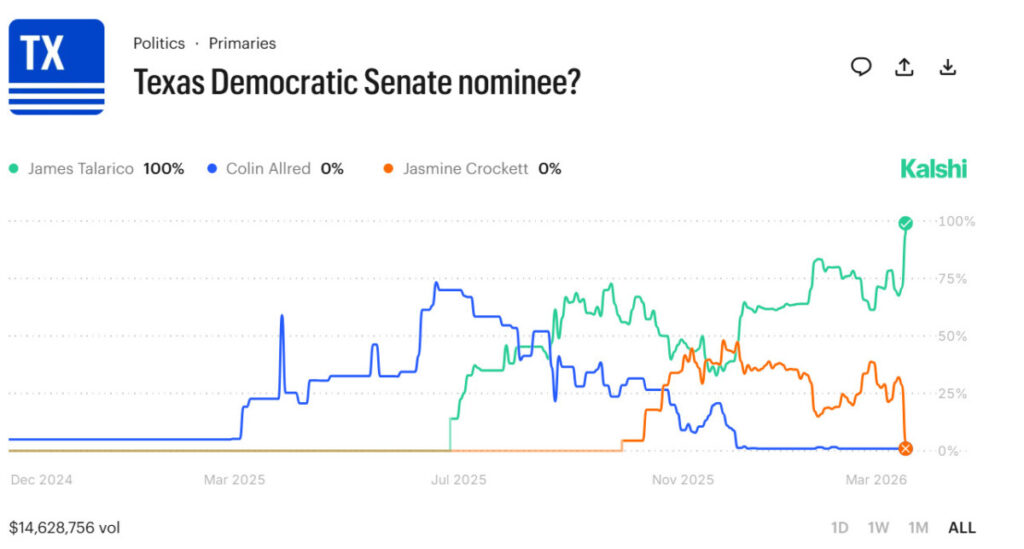Select the 1M time range
Screen dimensions: 1024x549
(918, 527)
